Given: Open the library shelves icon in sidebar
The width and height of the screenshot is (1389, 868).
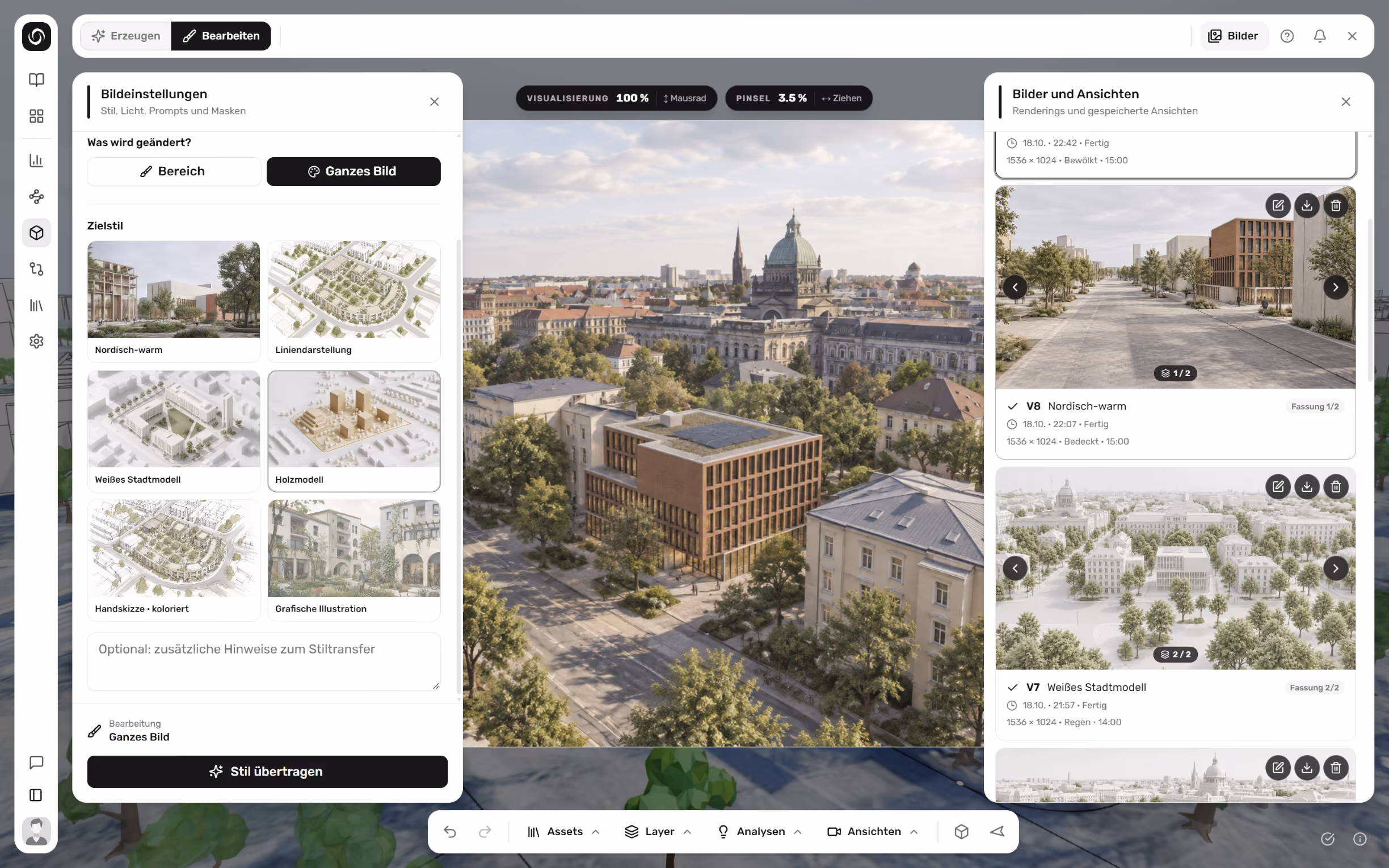Looking at the screenshot, I should click(36, 305).
